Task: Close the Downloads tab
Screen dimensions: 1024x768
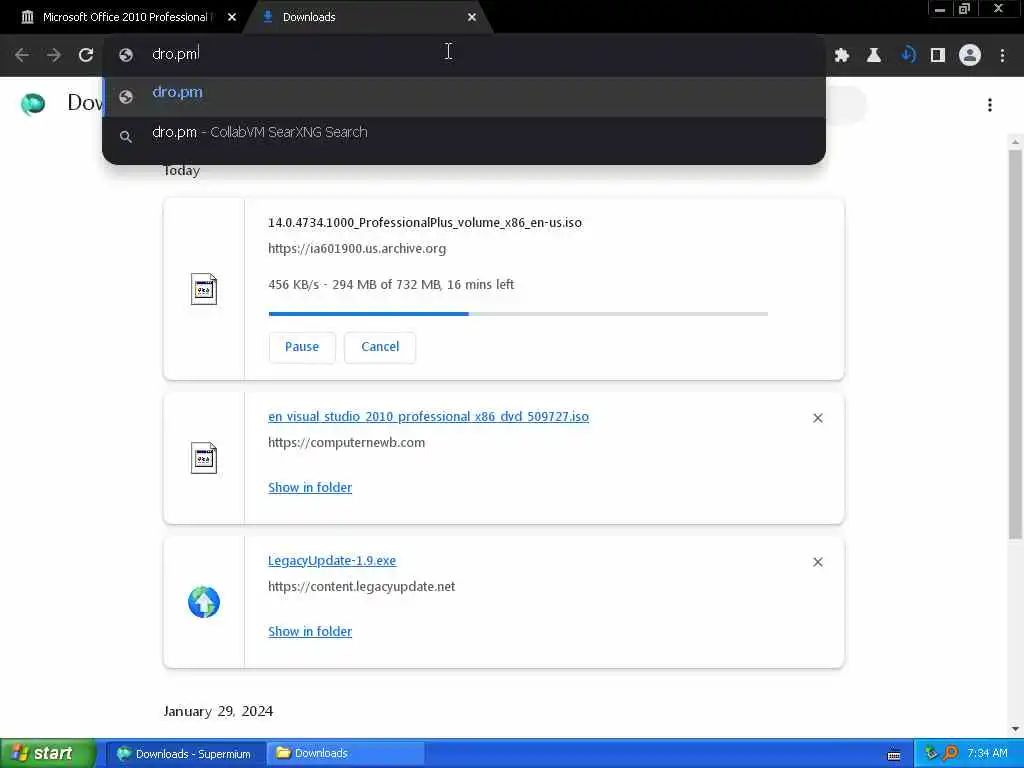Action: (472, 18)
